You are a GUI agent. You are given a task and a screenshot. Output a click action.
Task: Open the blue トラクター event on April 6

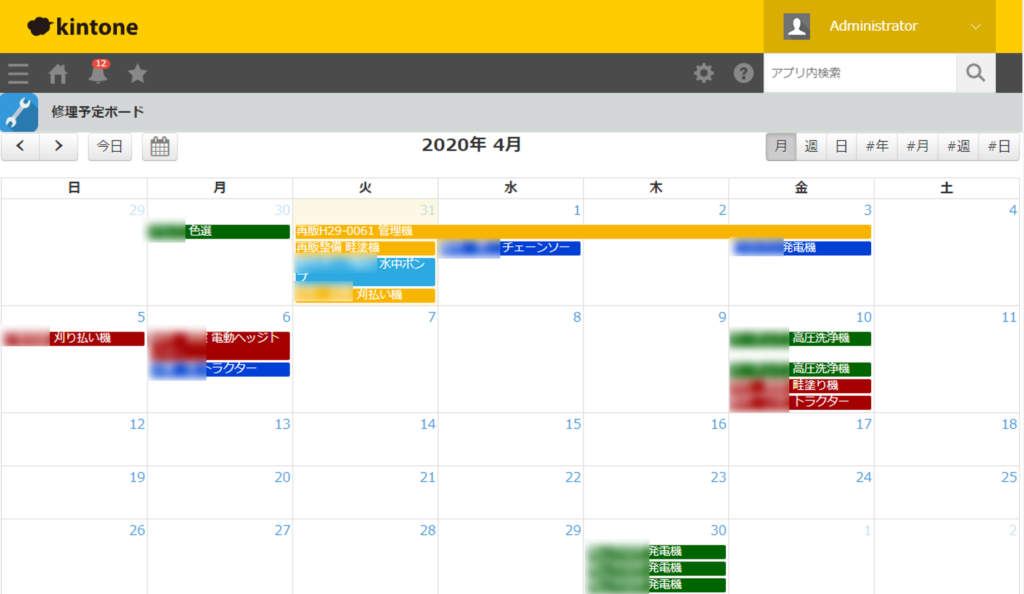click(x=219, y=369)
